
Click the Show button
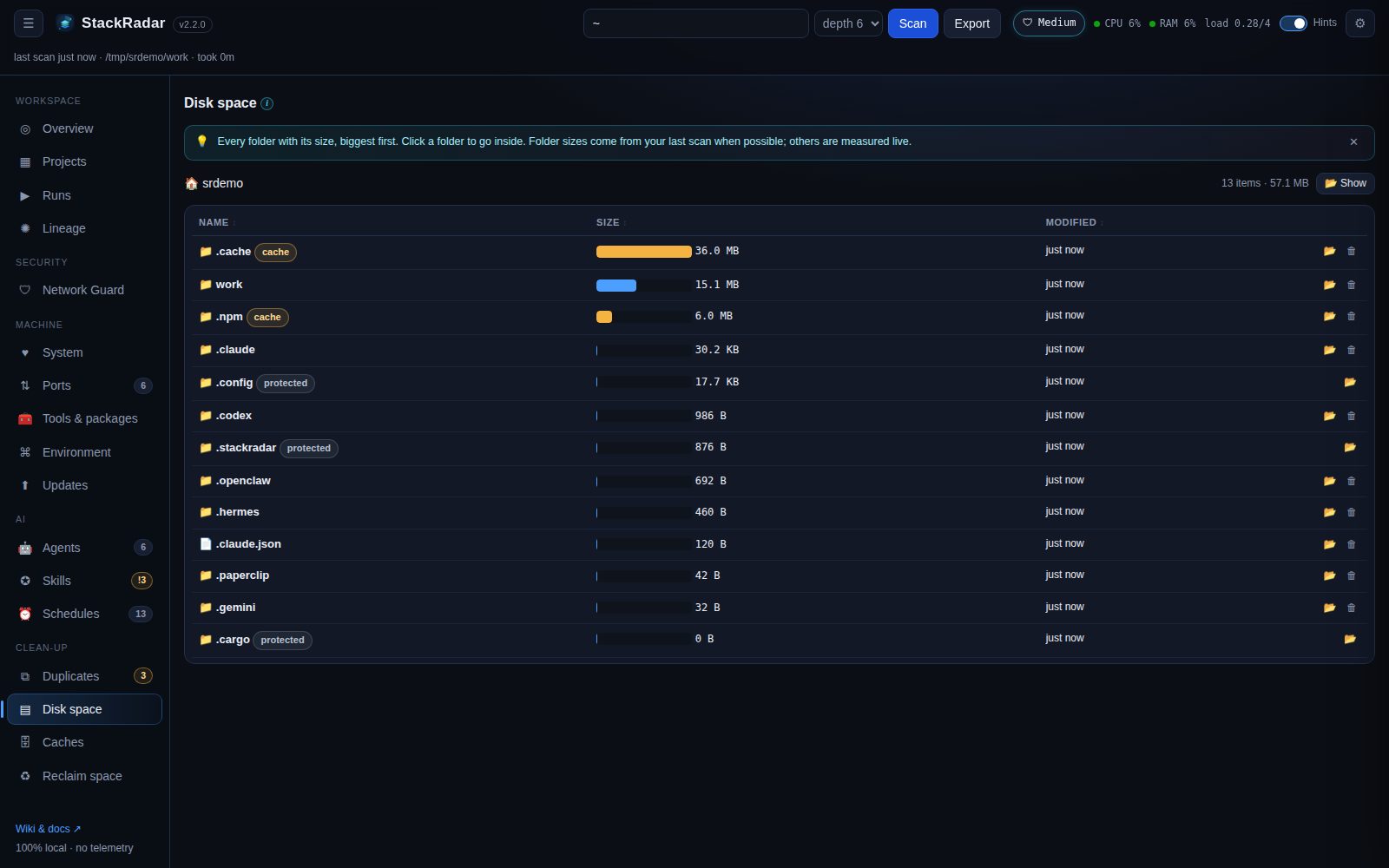1345,183
